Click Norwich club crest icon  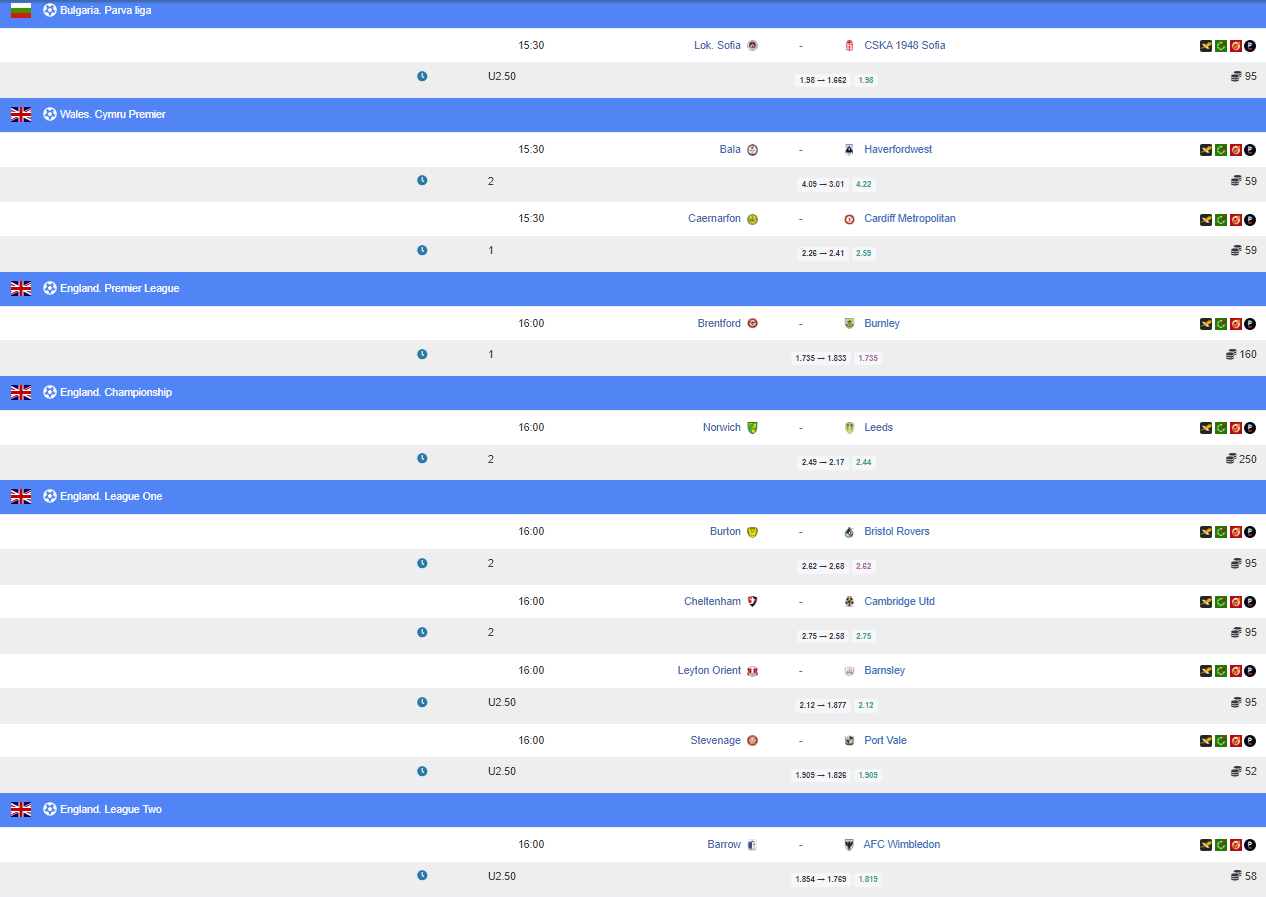(x=752, y=428)
